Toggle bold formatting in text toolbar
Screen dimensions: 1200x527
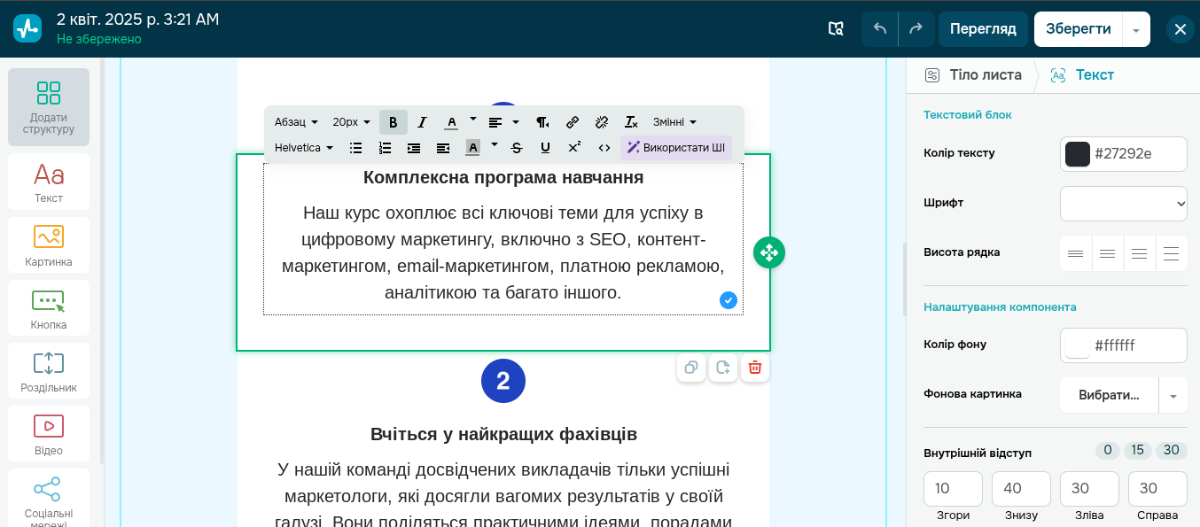point(393,122)
